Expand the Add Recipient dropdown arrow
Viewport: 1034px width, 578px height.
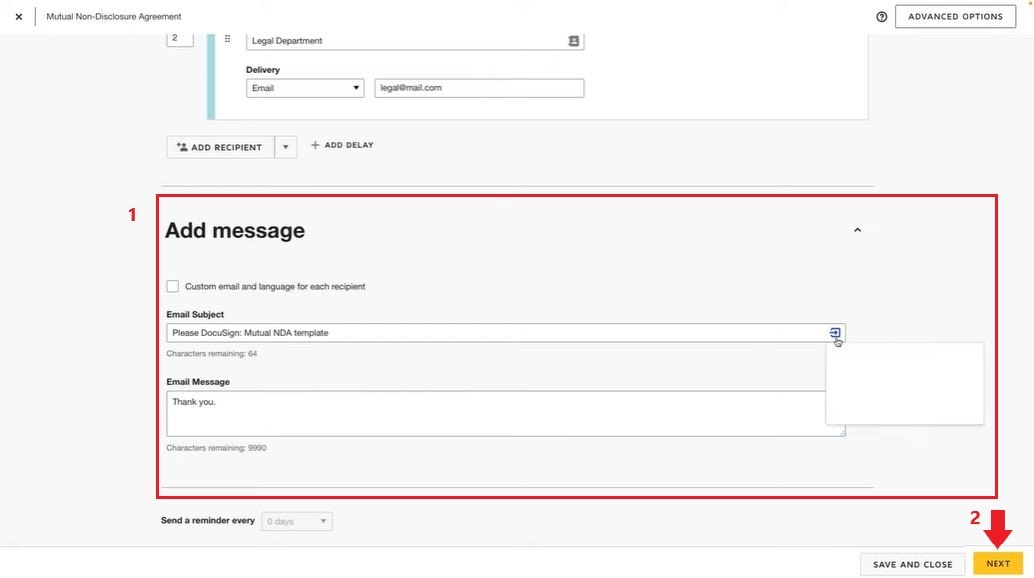(285, 147)
